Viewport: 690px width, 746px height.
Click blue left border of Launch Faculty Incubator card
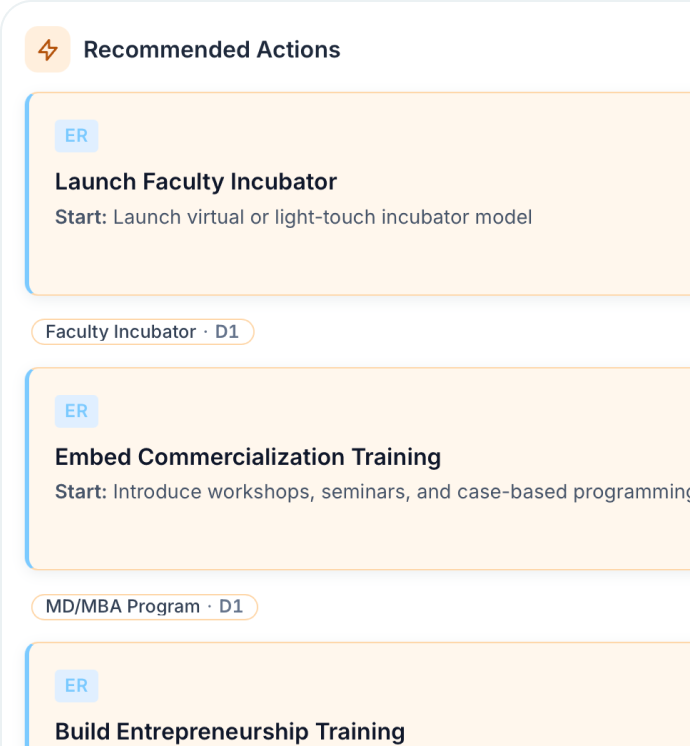point(27,195)
